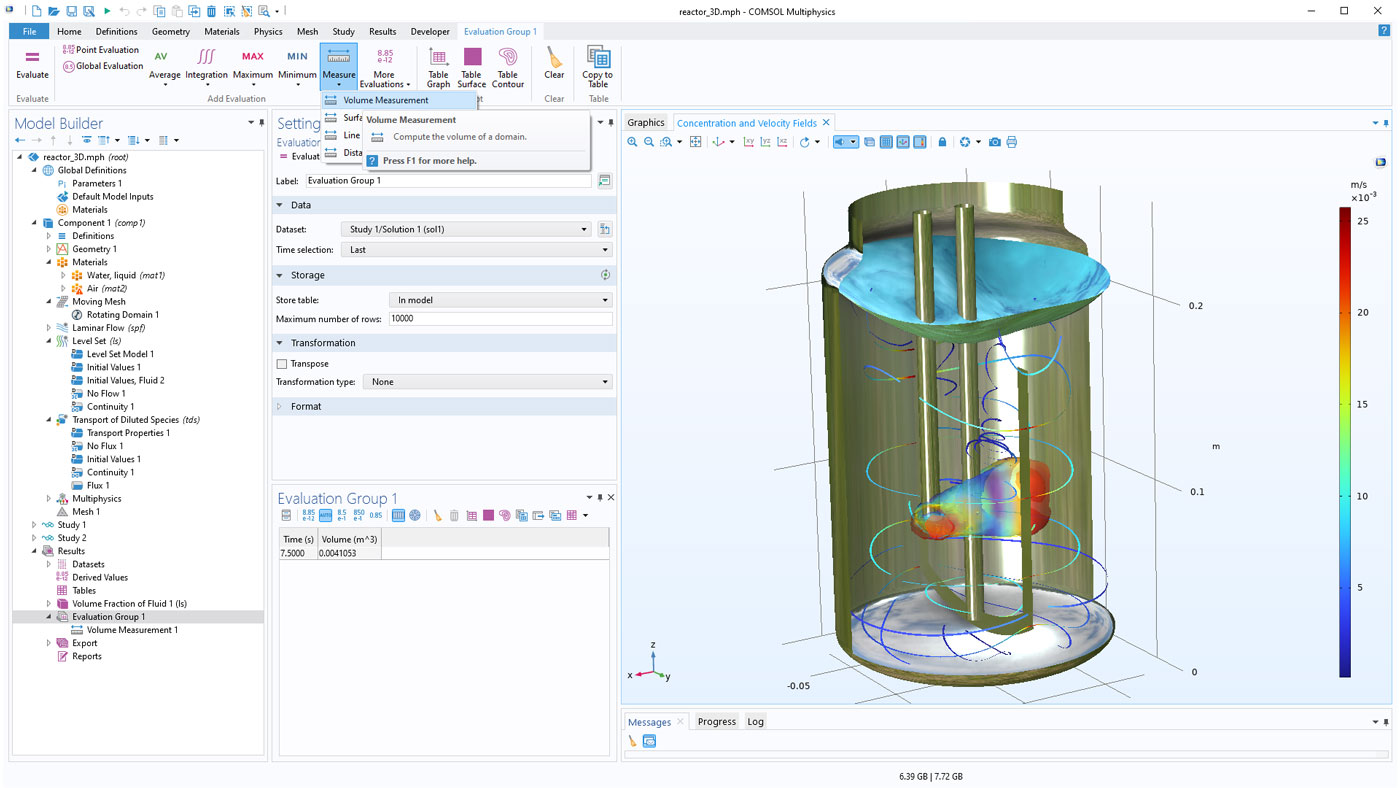Collapse the Storage section header
The width and height of the screenshot is (1400, 788).
(x=307, y=275)
